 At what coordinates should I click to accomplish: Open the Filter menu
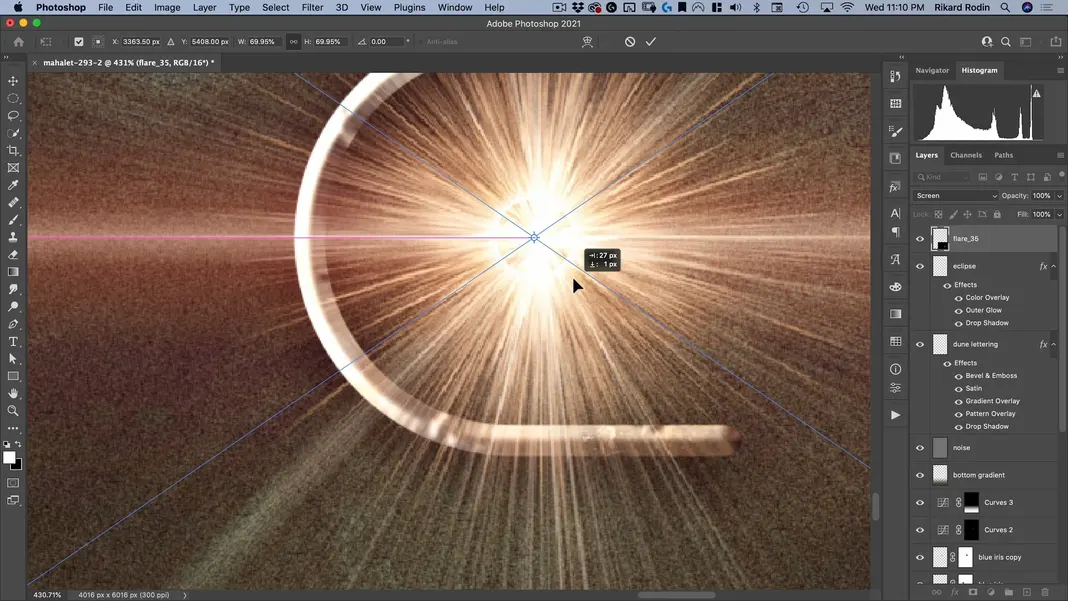tap(312, 7)
